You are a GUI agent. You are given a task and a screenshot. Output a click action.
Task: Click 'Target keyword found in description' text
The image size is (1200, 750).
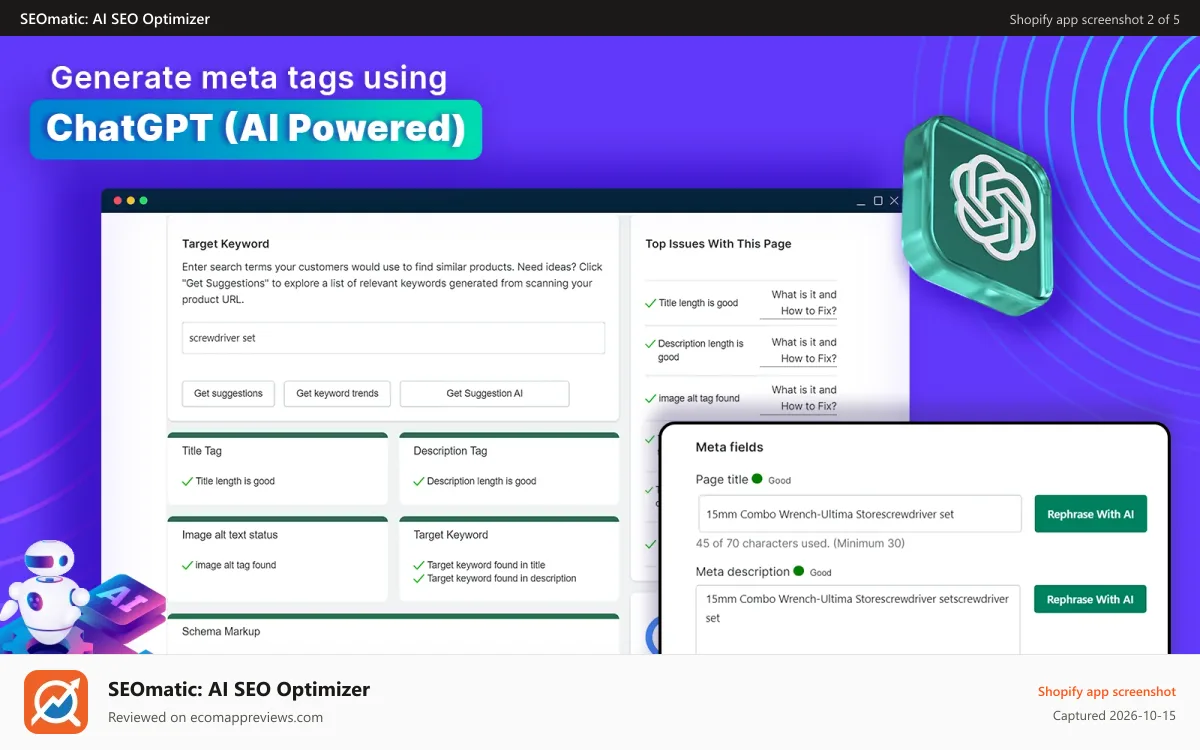502,578
